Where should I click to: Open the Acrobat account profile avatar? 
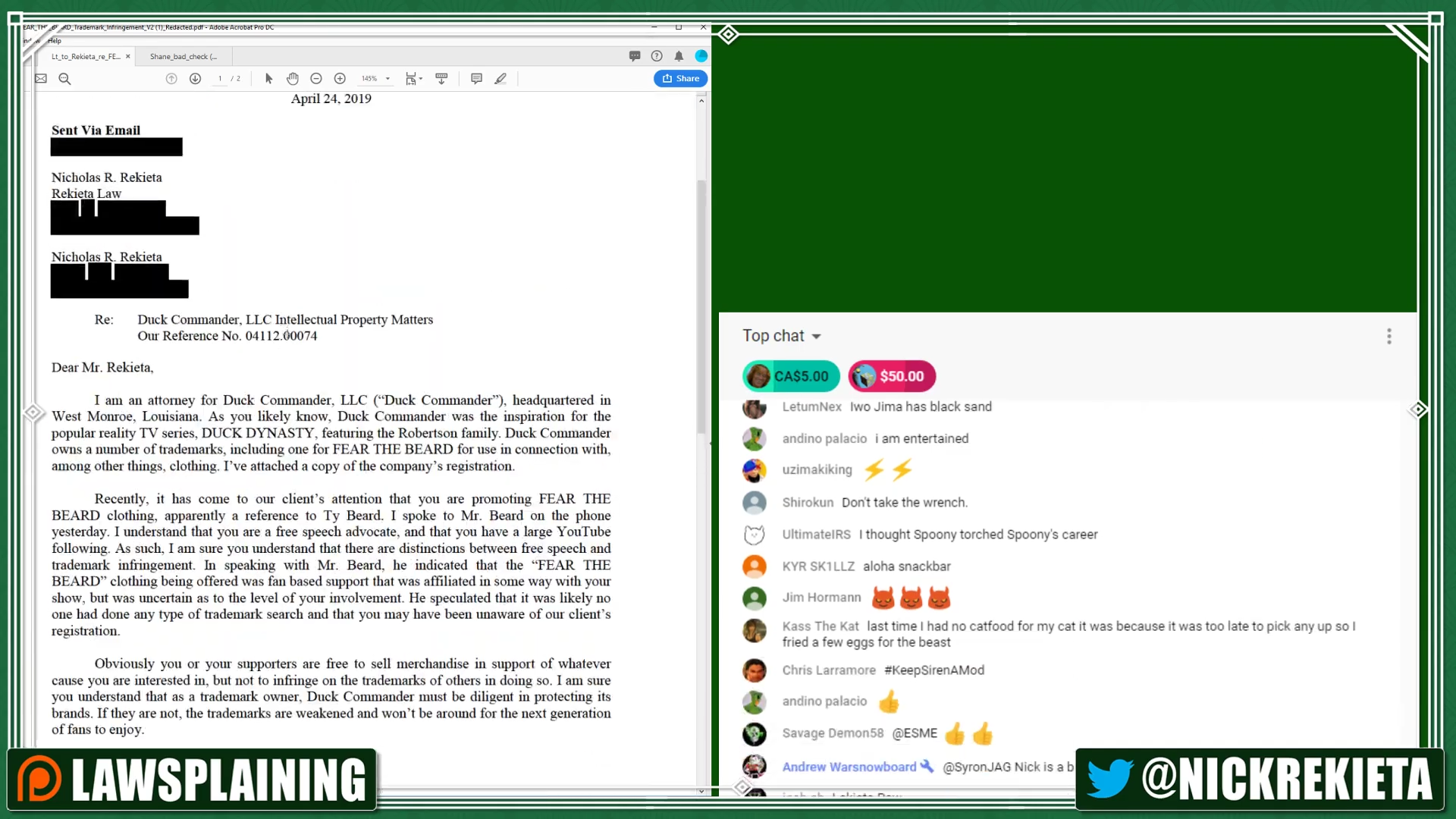coord(701,56)
